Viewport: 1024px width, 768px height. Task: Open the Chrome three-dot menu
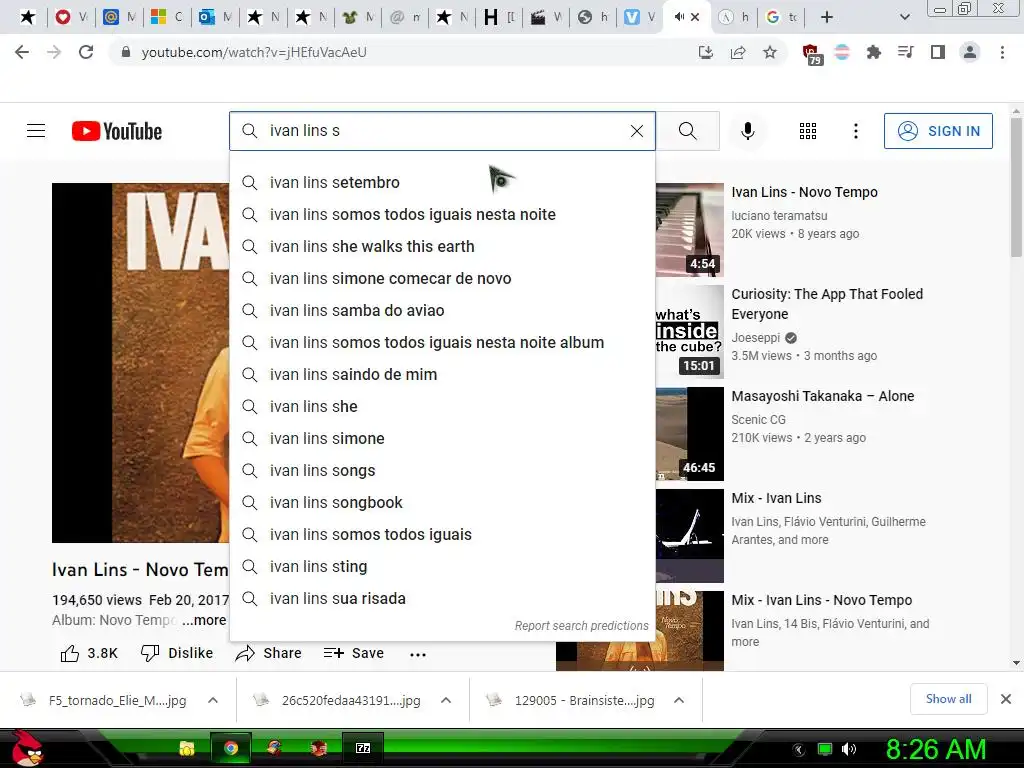[1002, 52]
